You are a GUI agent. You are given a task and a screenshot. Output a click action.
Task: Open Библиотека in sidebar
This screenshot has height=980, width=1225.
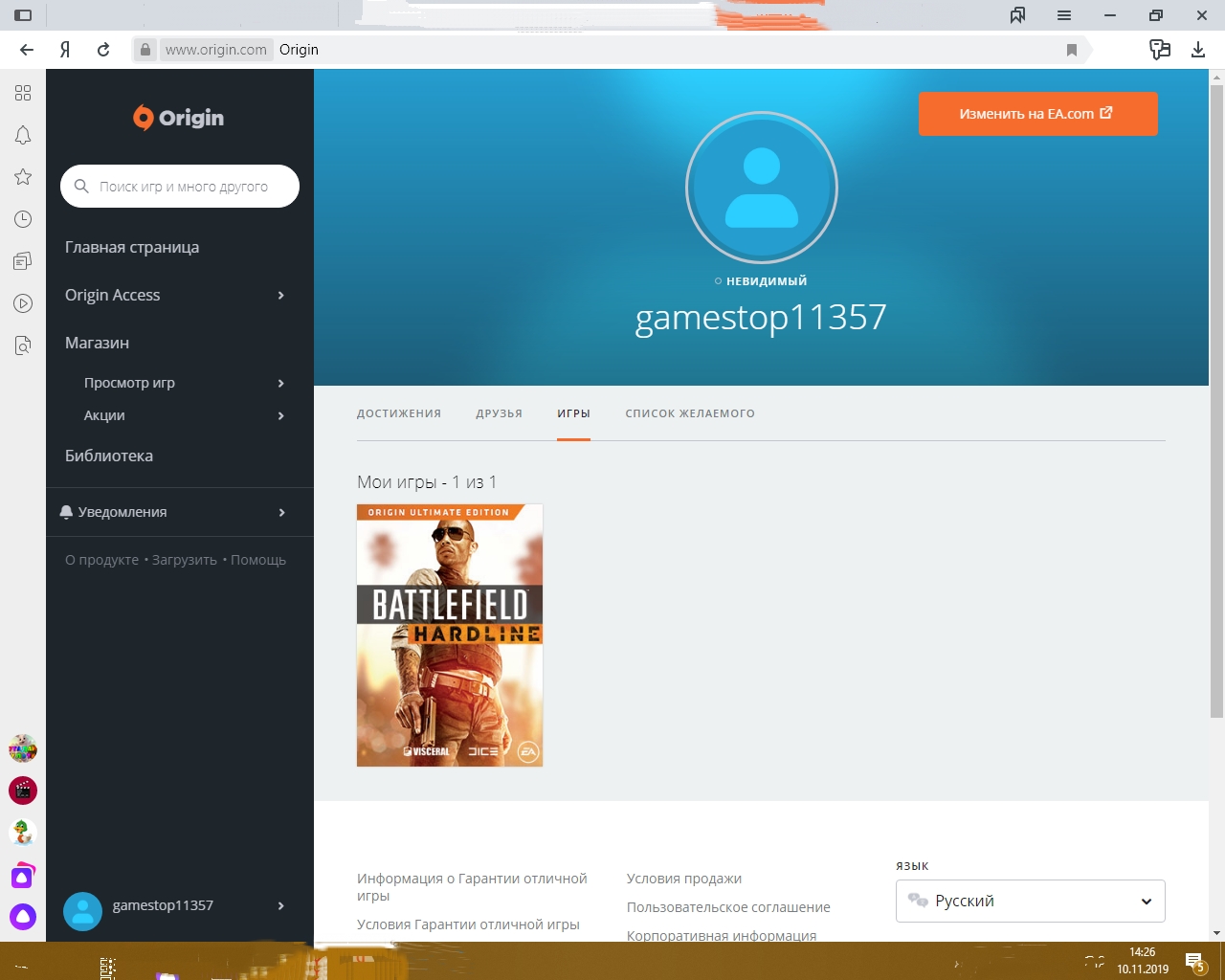pos(109,456)
